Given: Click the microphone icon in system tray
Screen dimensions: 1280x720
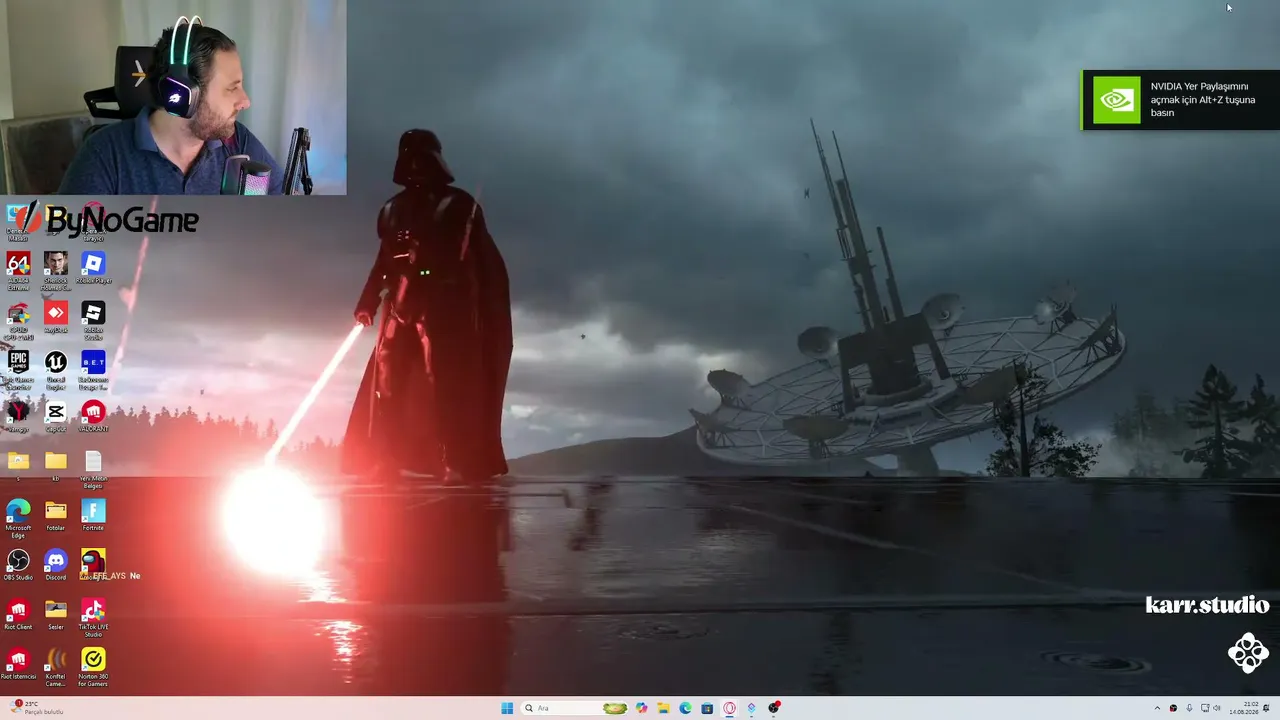Looking at the screenshot, I should [1189, 708].
